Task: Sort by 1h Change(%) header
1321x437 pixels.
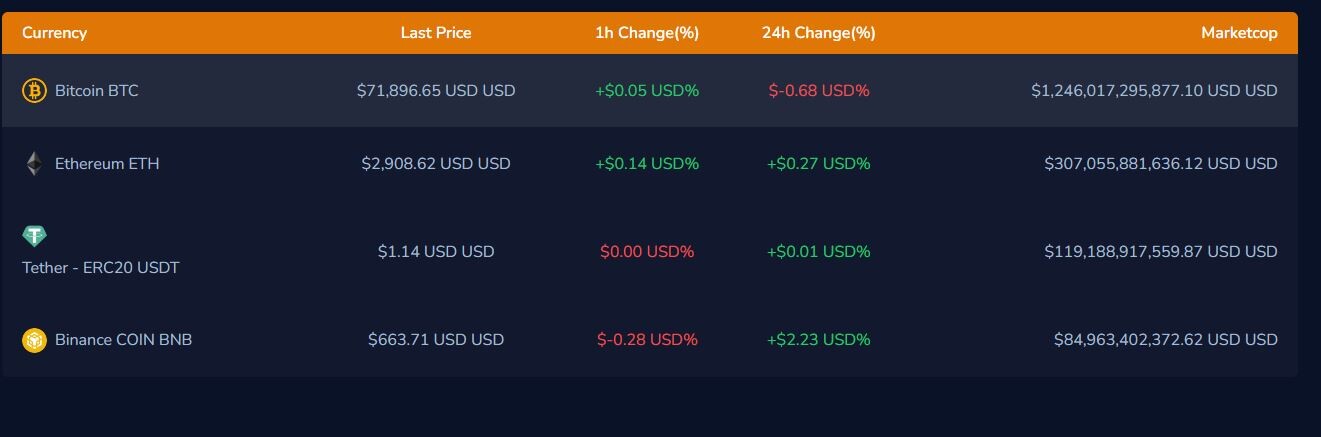Action: 647,33
